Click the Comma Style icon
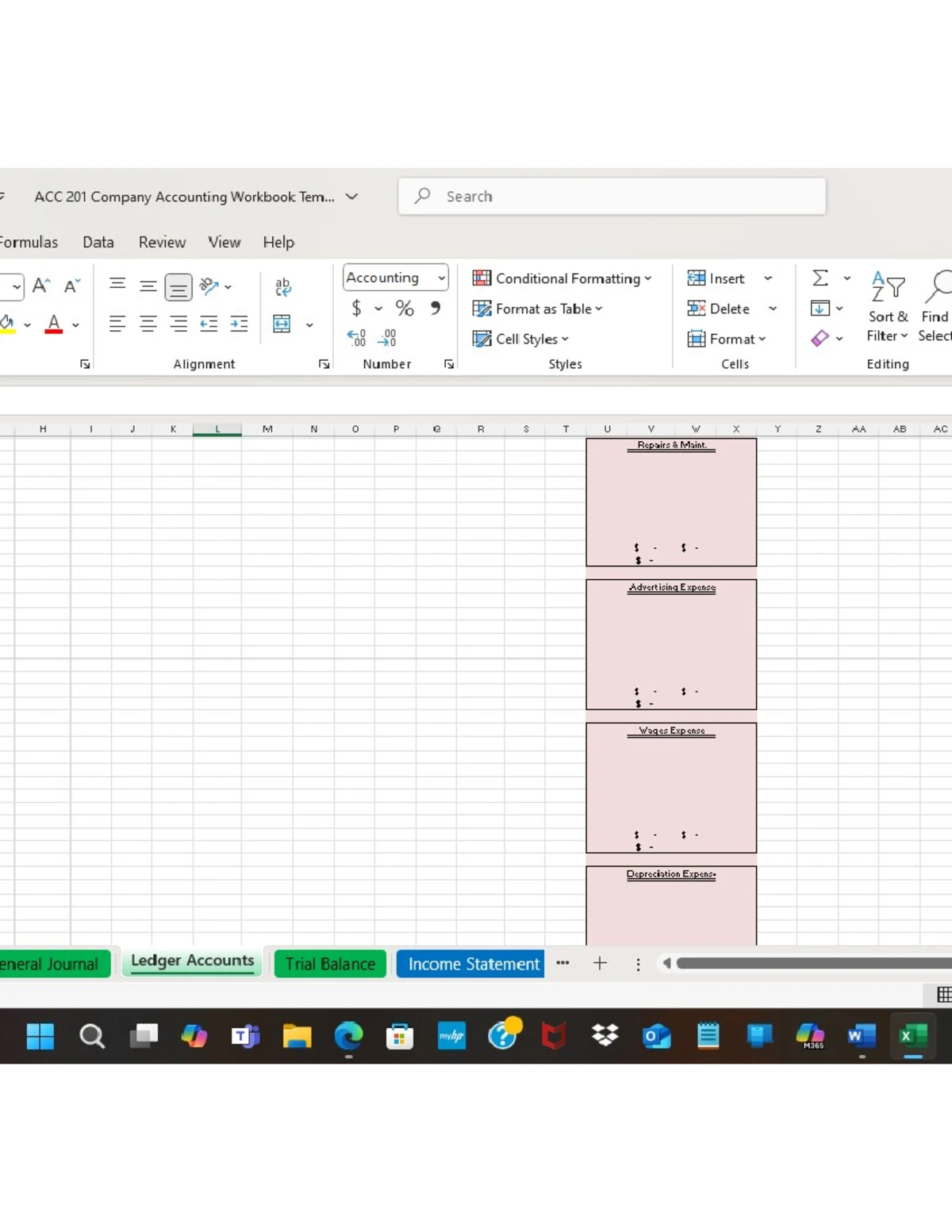This screenshot has width=952, height=1232. [x=436, y=309]
